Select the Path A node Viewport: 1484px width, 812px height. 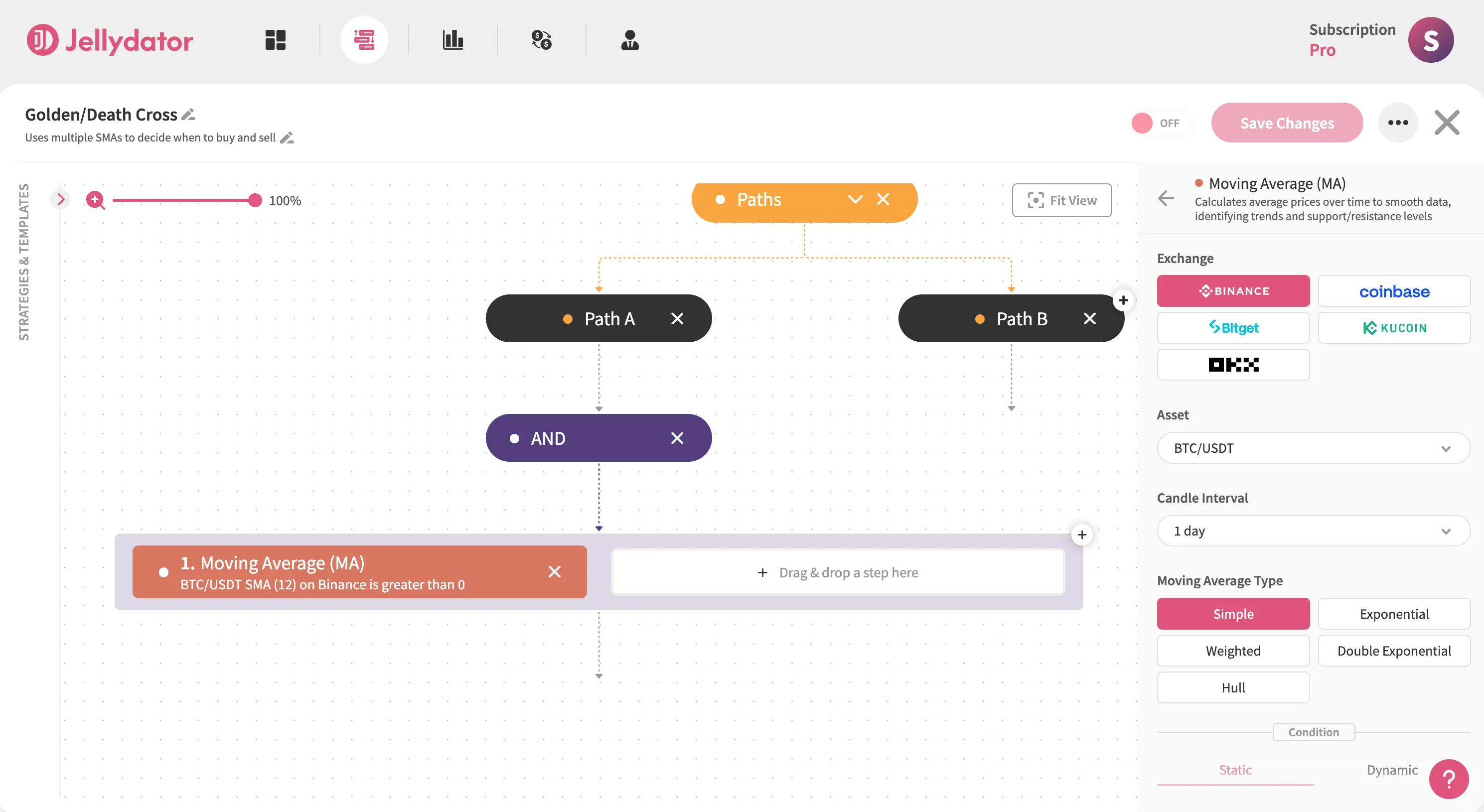click(x=598, y=318)
